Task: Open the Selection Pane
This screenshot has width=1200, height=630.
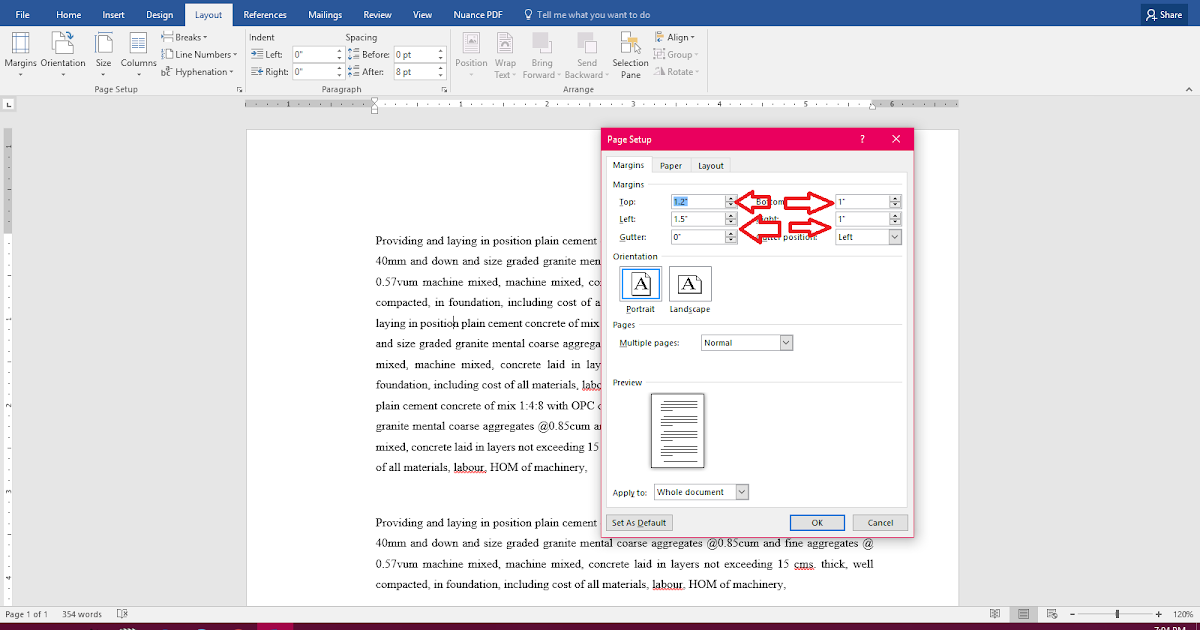Action: 630,55
